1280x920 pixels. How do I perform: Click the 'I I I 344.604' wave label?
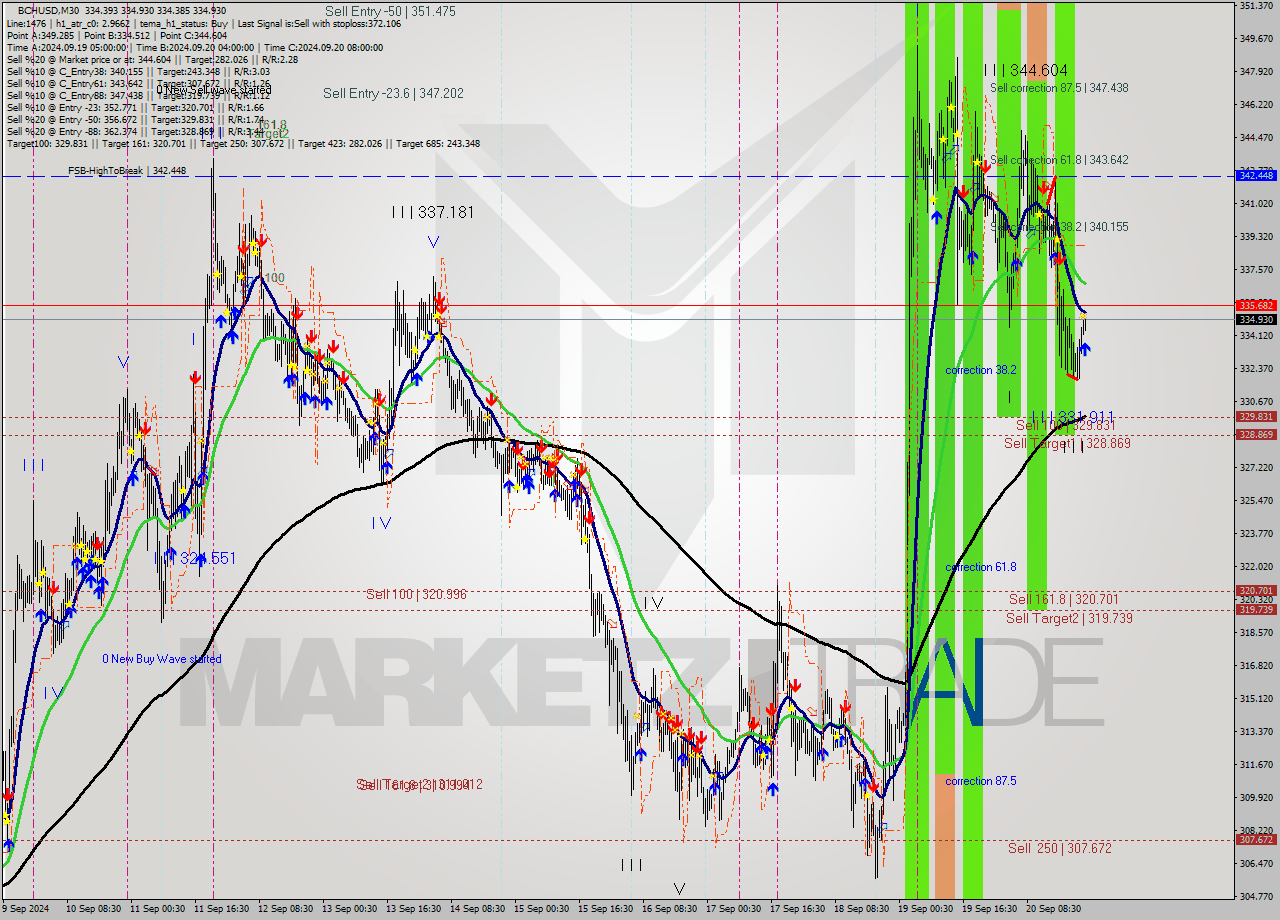(1025, 70)
